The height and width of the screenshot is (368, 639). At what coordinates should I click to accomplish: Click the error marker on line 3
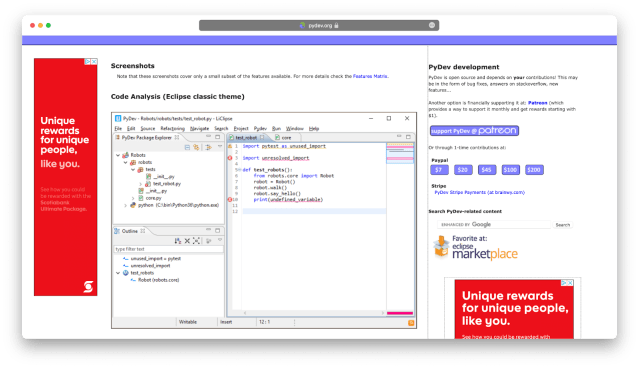(230, 158)
